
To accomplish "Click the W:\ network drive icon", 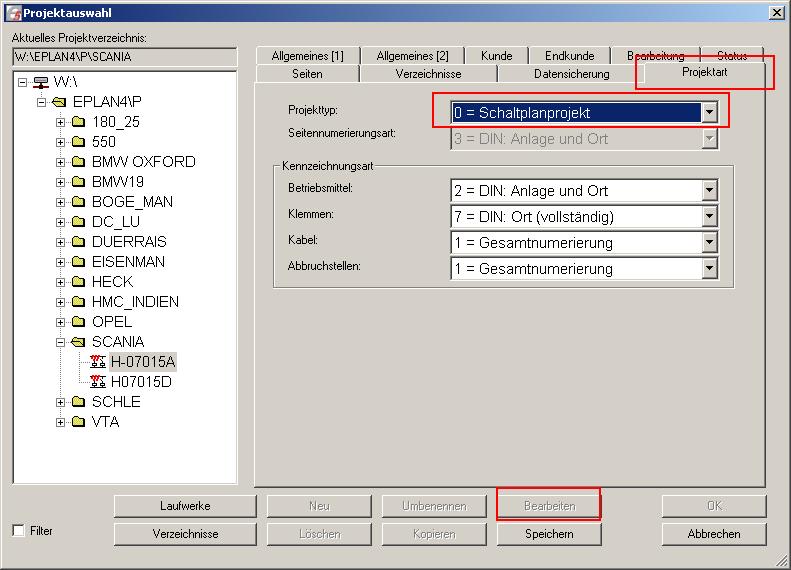I will click(x=41, y=82).
